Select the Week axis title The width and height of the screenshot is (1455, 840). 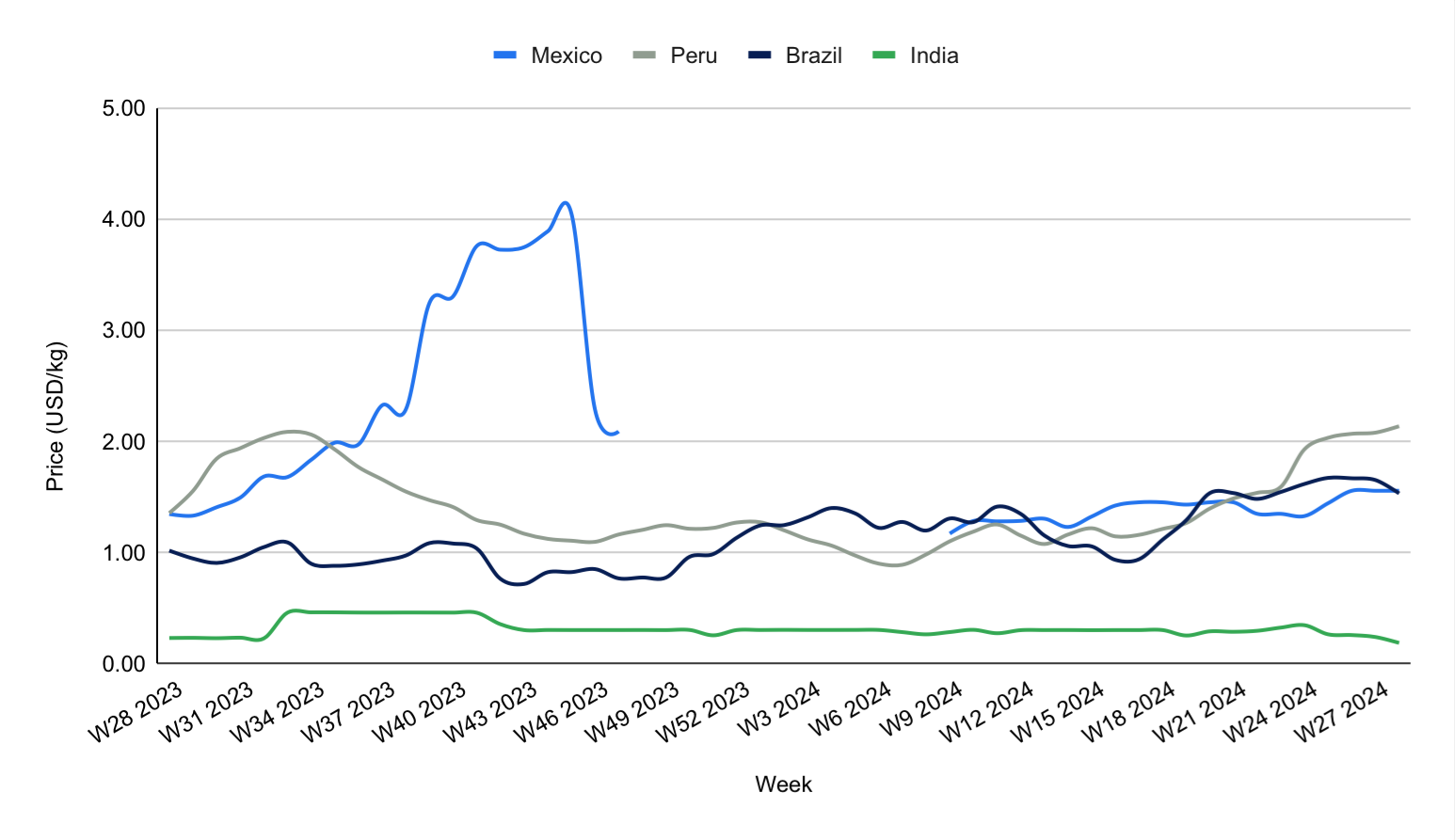point(783,785)
